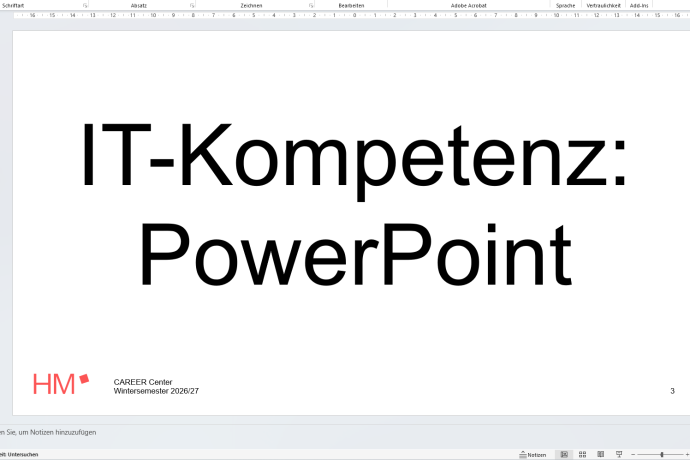Click the horizontal ruler above the slide
Image resolution: width=690 pixels, height=460 pixels.
click(x=351, y=15)
